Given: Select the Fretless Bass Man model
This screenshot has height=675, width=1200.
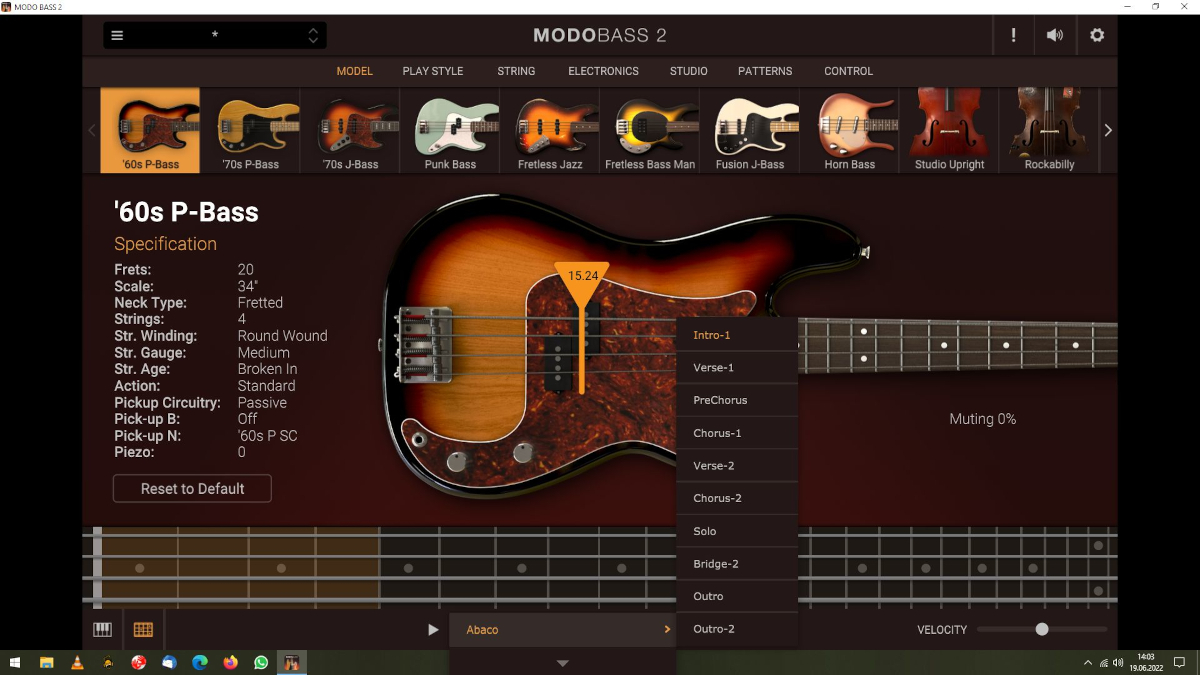Looking at the screenshot, I should [650, 130].
